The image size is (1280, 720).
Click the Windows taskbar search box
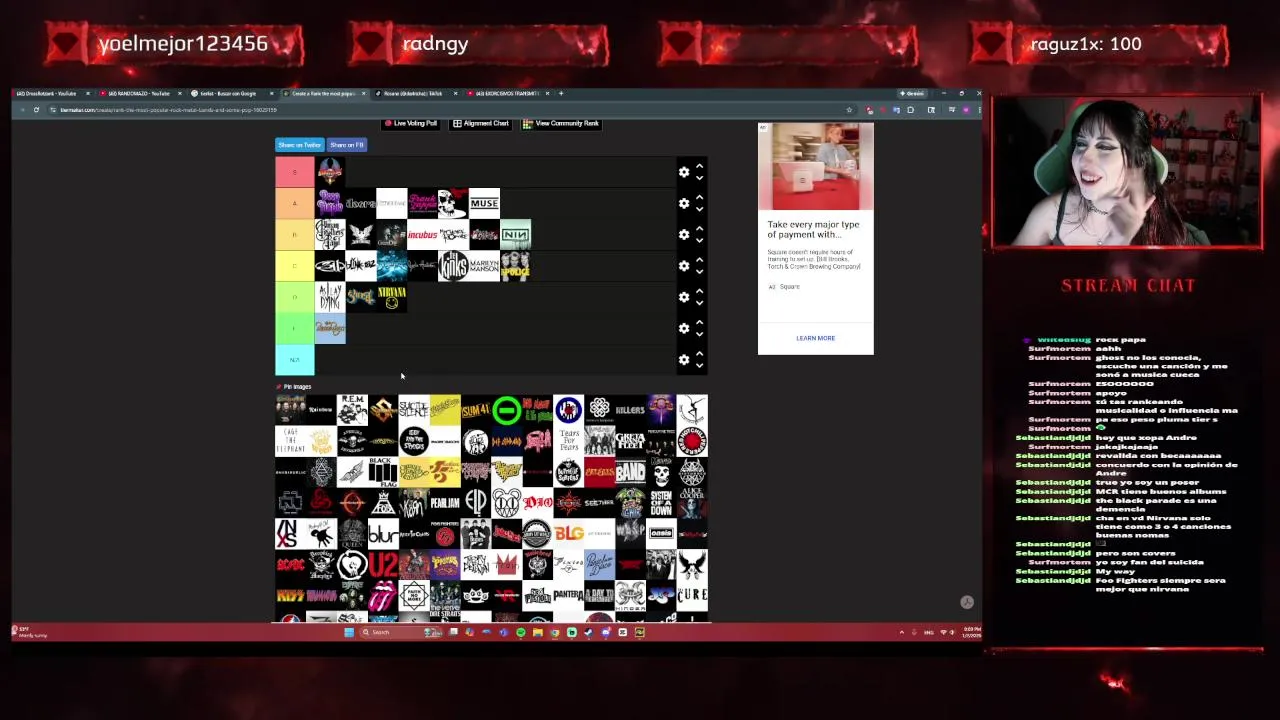pos(401,632)
